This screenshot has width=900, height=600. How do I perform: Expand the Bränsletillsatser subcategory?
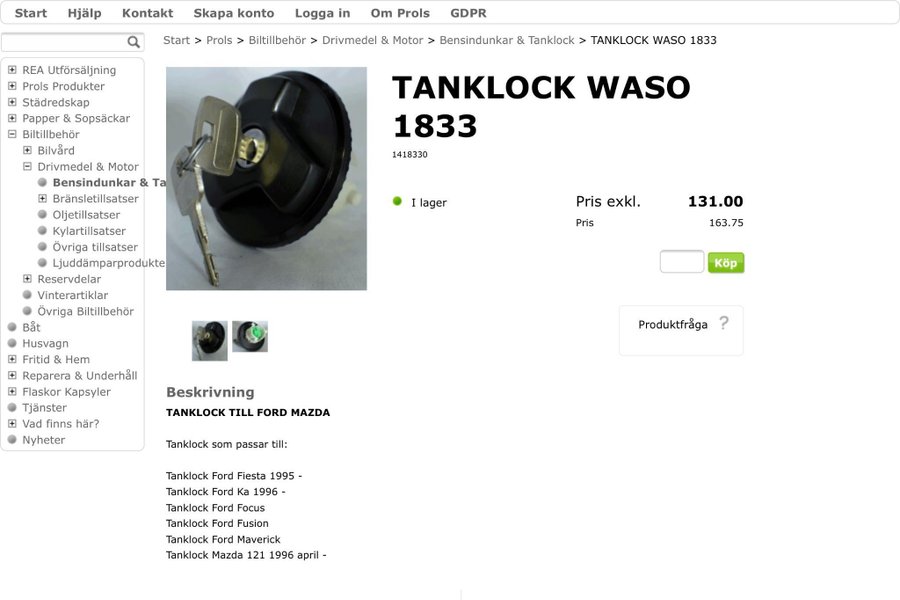(x=42, y=199)
